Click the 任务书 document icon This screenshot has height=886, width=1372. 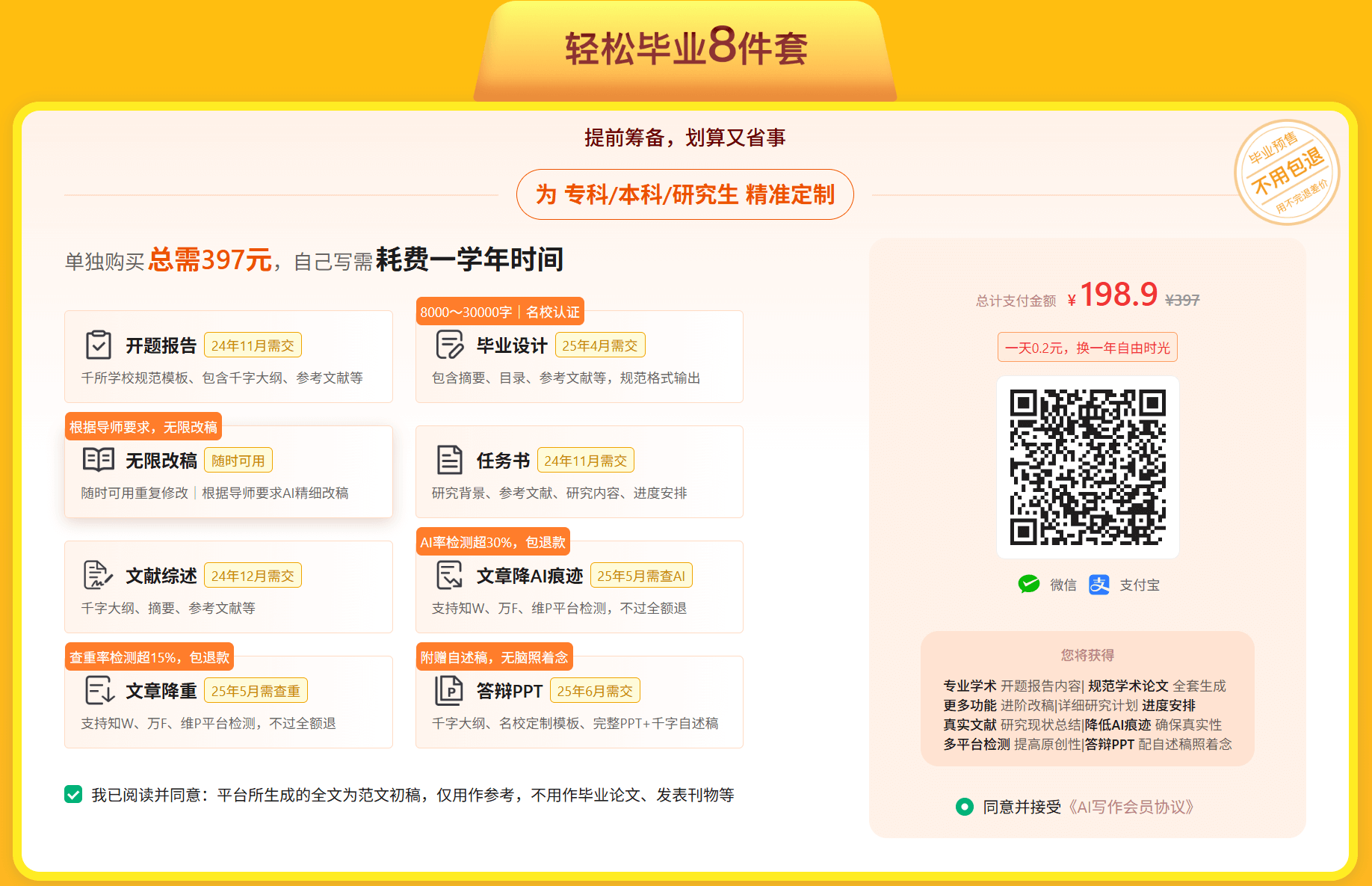tap(449, 460)
